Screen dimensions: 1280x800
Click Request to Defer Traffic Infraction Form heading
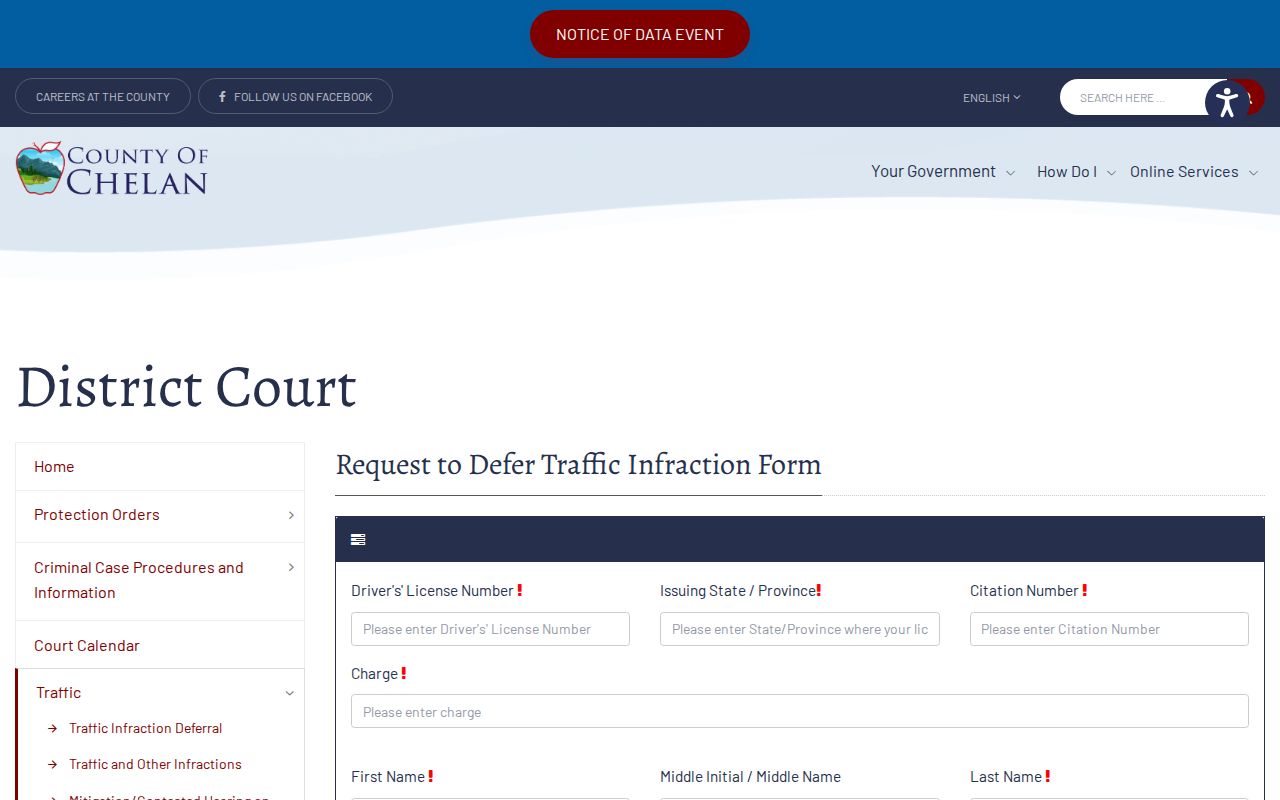coord(578,465)
